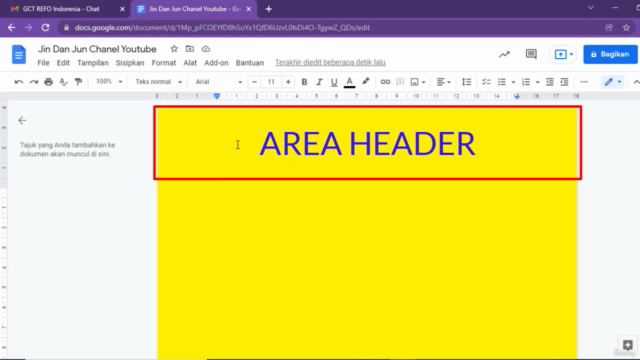
Task: Open the Sisipkan menu
Action: [130, 63]
